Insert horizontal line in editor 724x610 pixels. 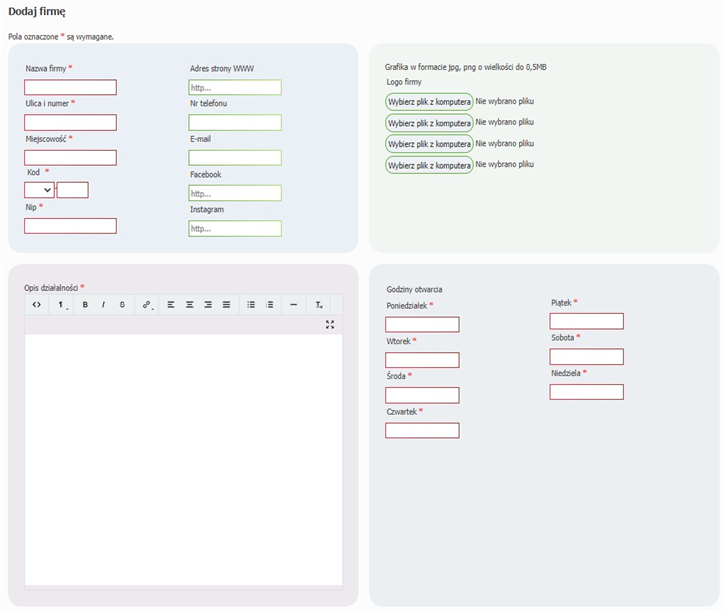coord(293,304)
